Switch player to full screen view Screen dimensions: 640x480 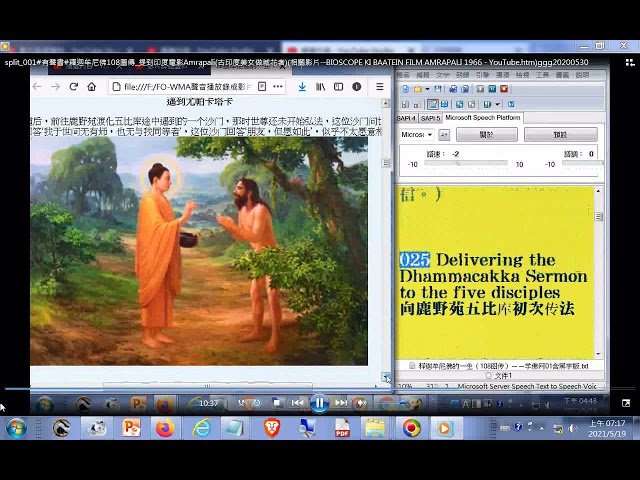click(x=626, y=403)
